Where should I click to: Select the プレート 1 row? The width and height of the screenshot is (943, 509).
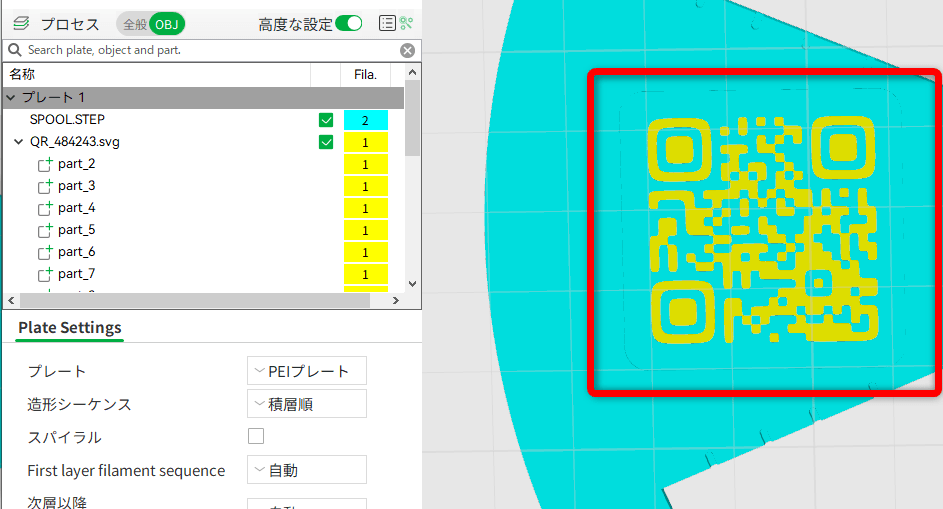pyautogui.click(x=203, y=97)
